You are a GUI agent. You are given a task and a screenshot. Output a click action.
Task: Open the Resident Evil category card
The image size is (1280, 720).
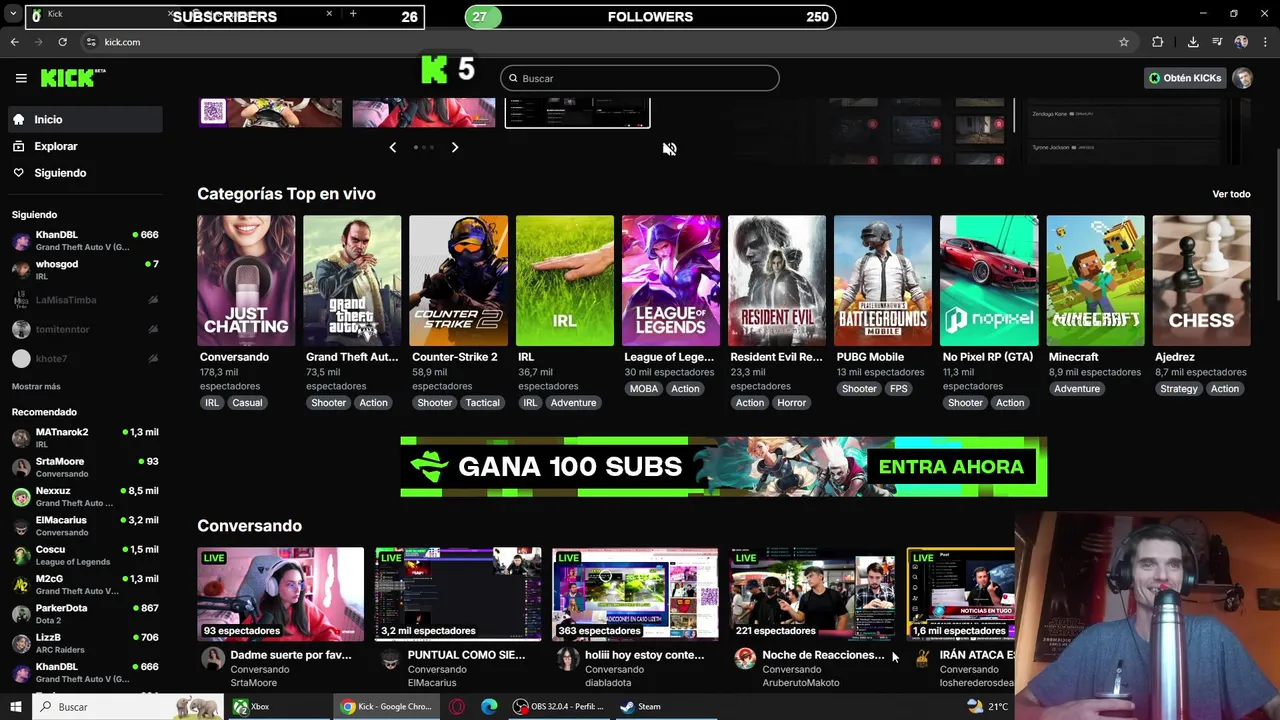coord(777,281)
